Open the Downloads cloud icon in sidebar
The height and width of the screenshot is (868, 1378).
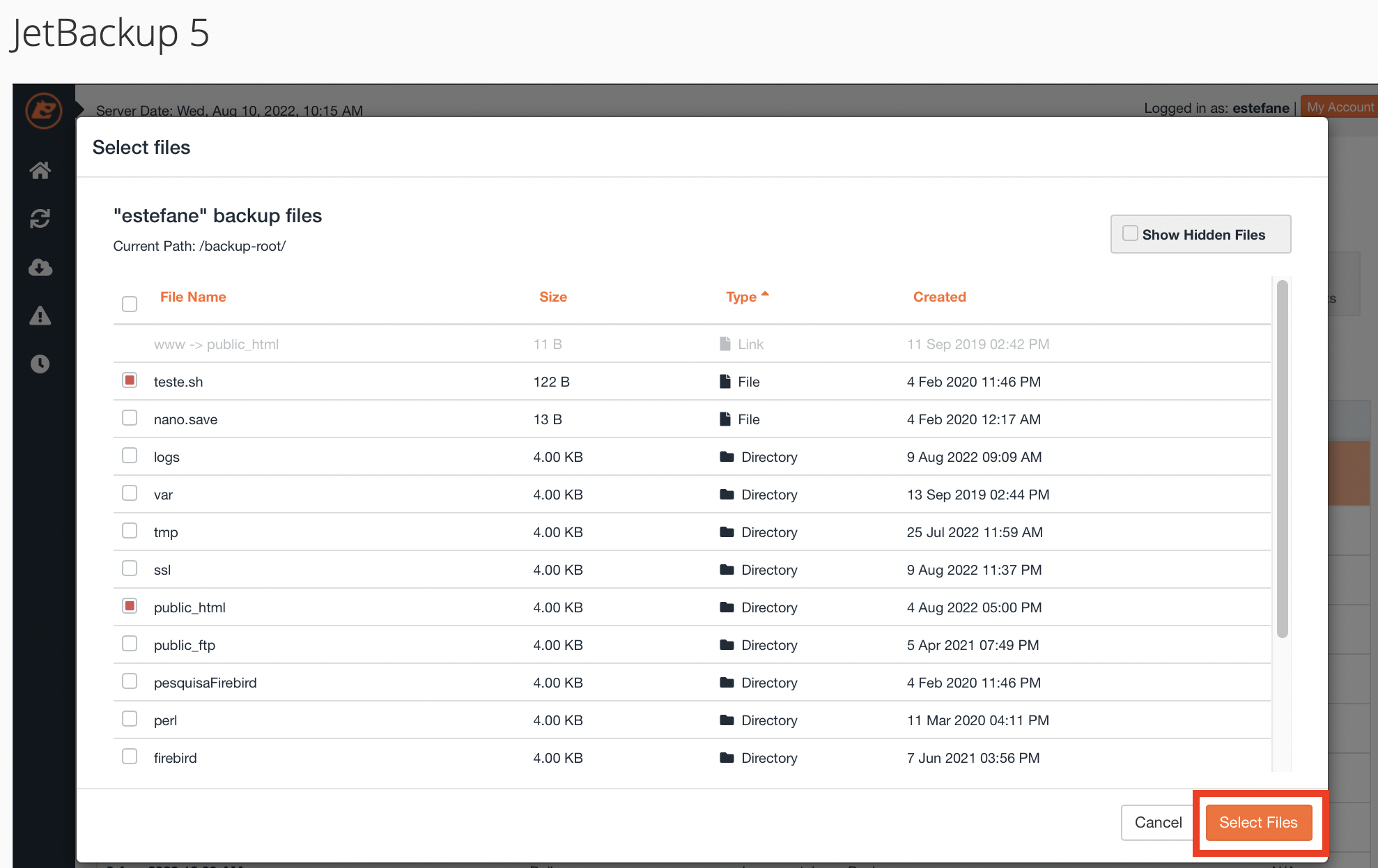(x=40, y=268)
